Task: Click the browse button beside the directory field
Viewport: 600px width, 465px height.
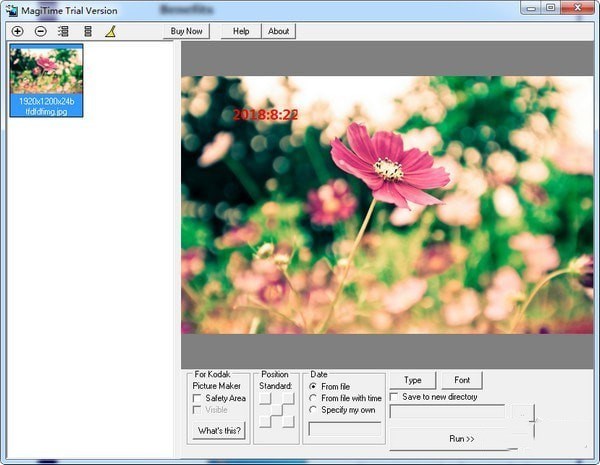Action: 522,412
